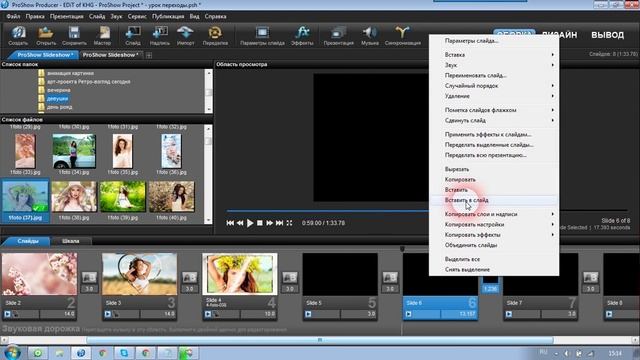The image size is (640, 360).
Task: Choose Вставить в слайд from the context menu
Action: click(x=494, y=200)
